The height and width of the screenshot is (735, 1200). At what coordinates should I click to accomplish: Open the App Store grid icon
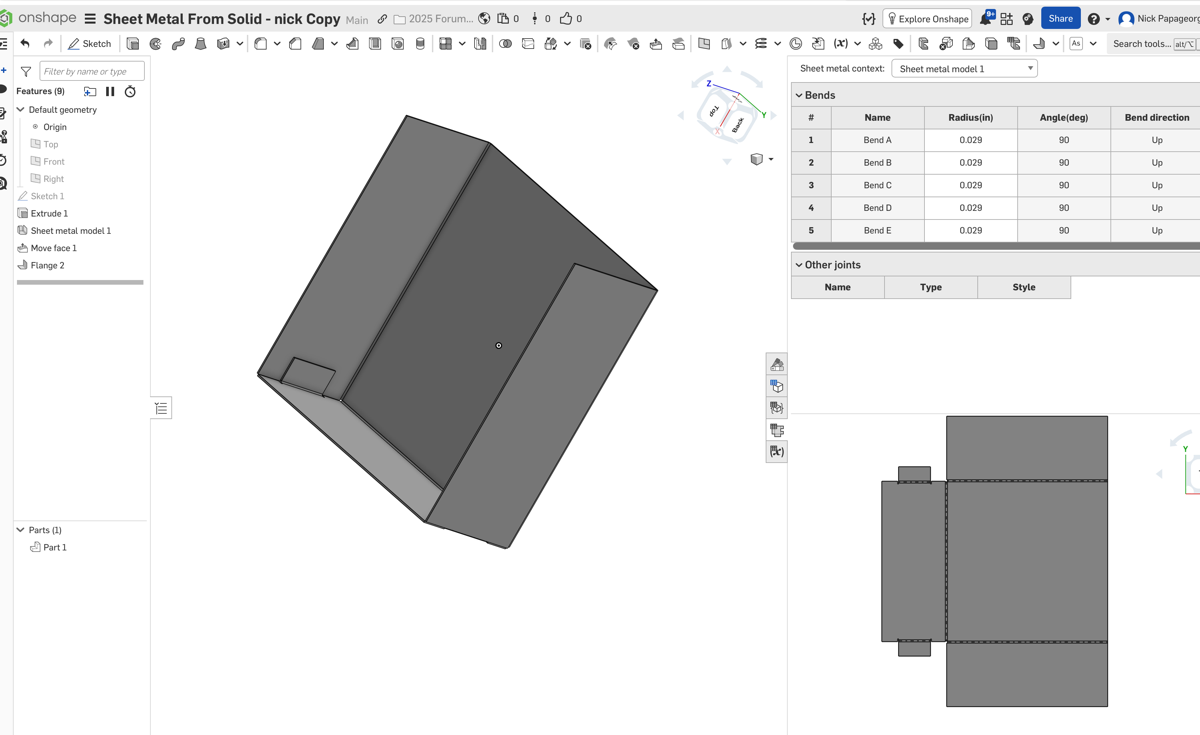click(1006, 19)
